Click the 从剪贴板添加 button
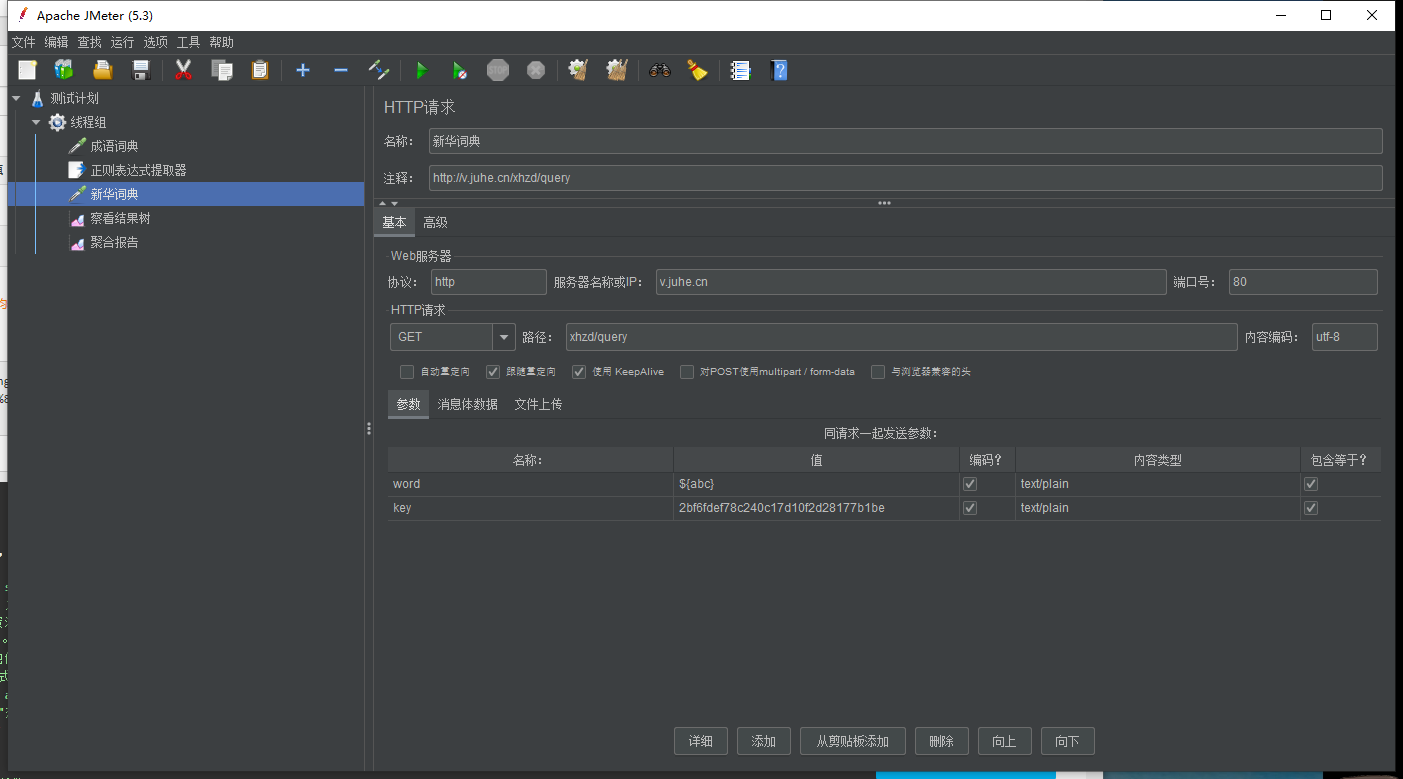This screenshot has width=1403, height=779. coord(852,741)
